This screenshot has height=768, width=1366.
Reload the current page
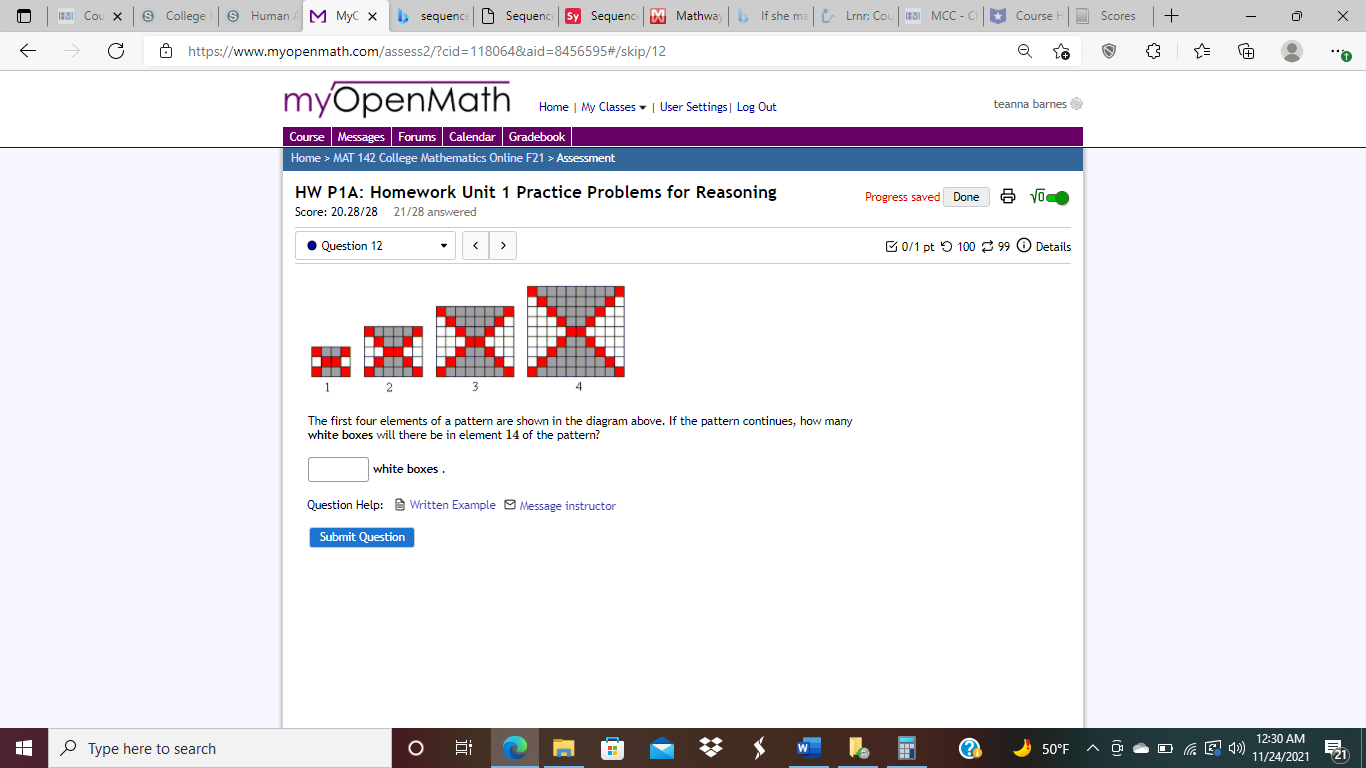coord(116,51)
